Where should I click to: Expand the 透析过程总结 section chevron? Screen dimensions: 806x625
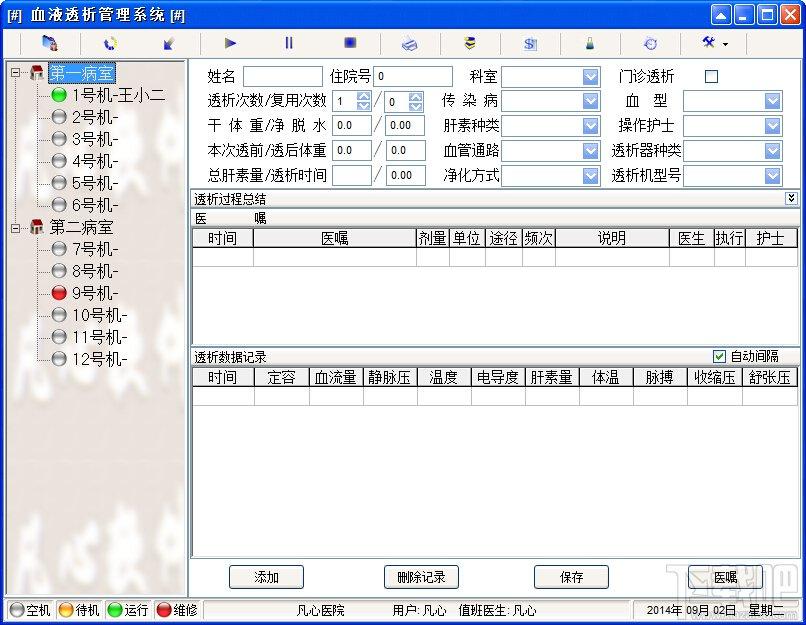791,198
